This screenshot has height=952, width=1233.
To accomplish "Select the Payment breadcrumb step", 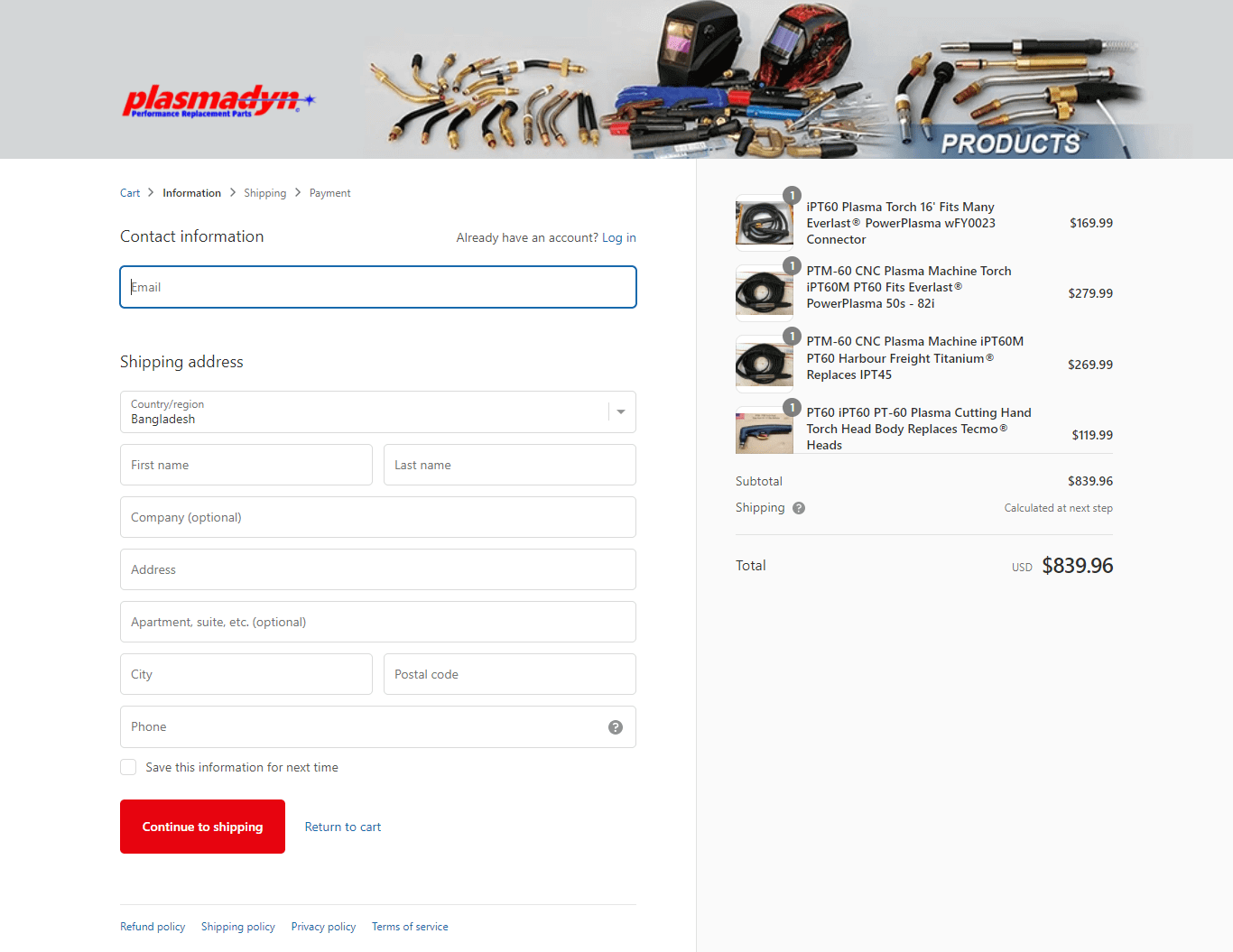I will 329,193.
